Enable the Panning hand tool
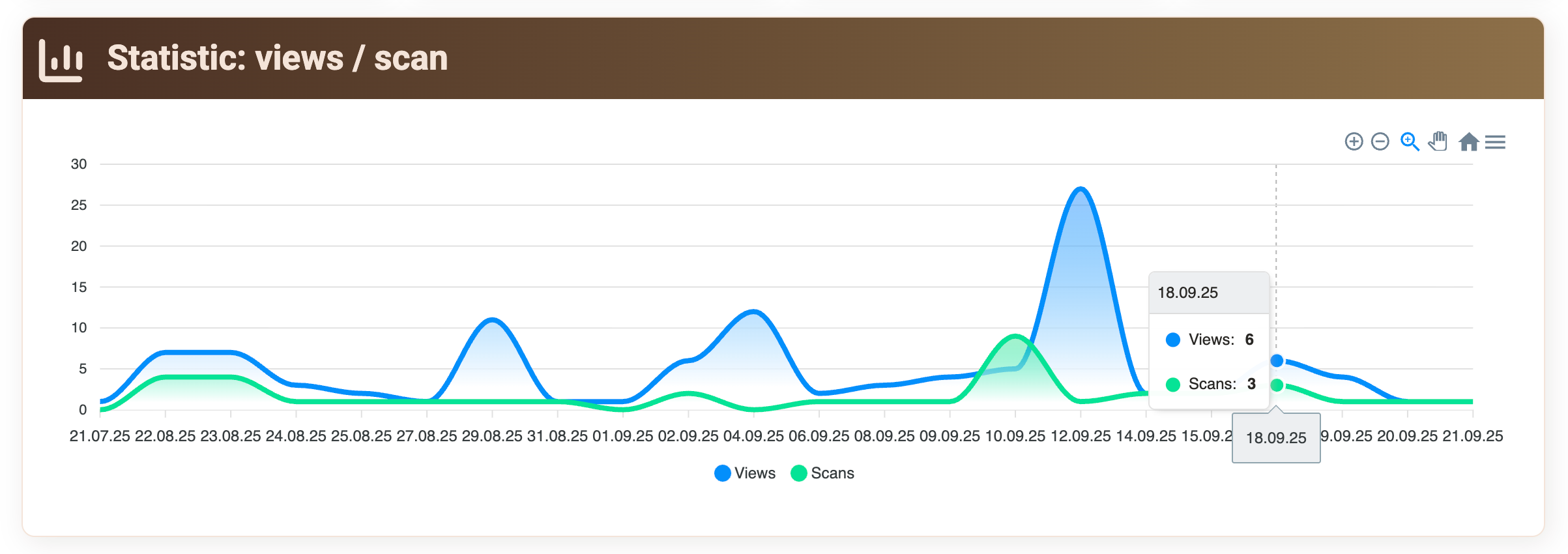 click(1438, 141)
